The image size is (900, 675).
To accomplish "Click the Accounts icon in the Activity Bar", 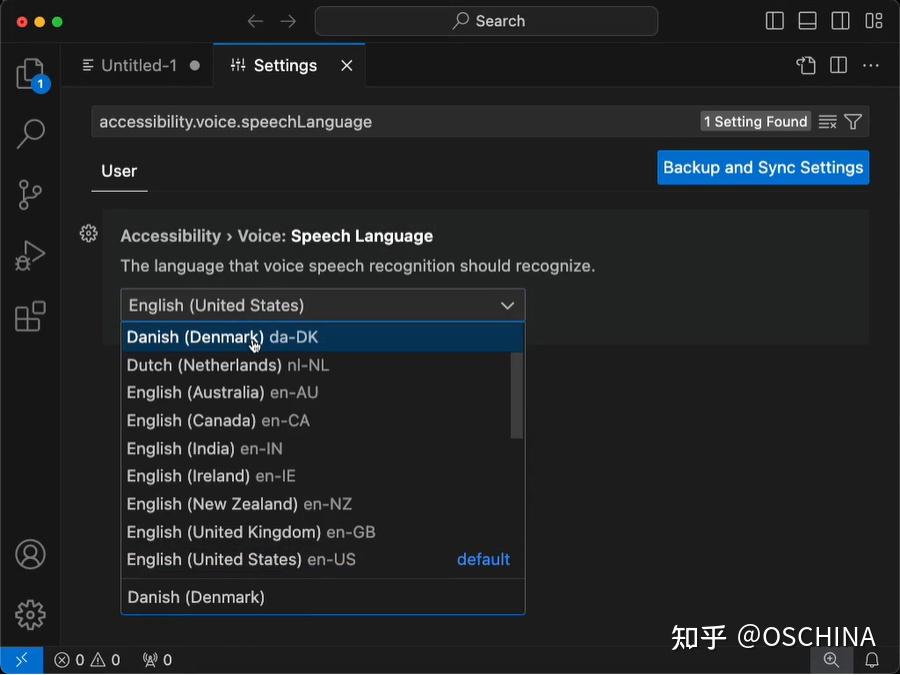I will click(x=29, y=554).
